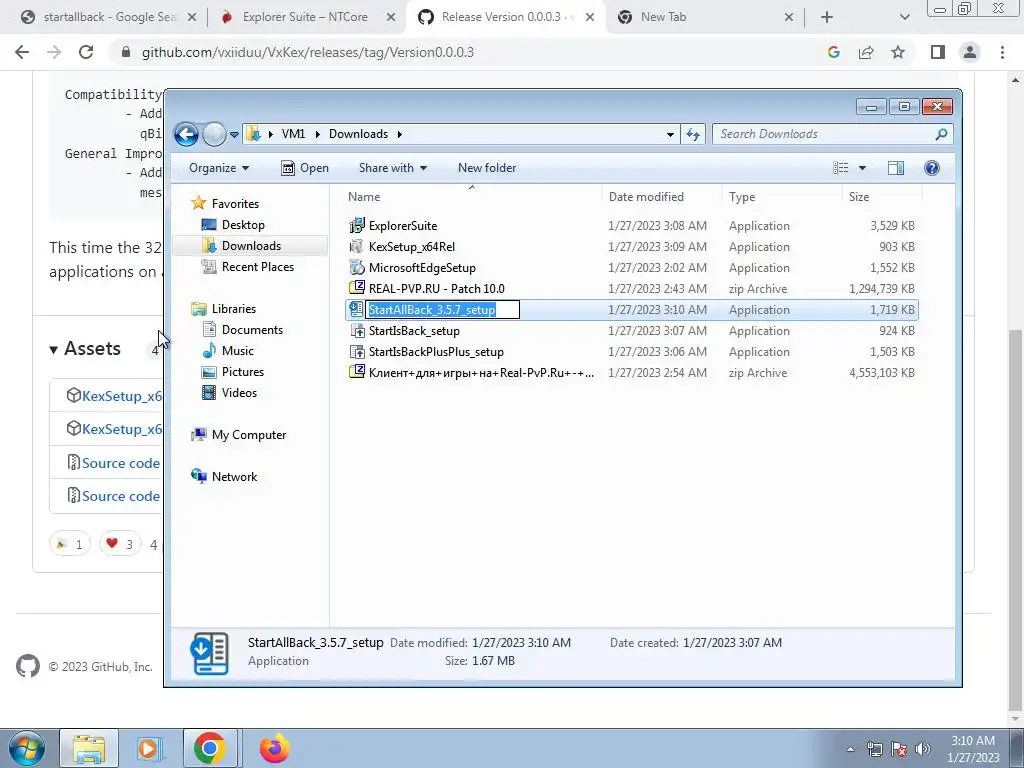
Task: Select the Клиент+для+игры zip archive icon
Action: coord(357,372)
